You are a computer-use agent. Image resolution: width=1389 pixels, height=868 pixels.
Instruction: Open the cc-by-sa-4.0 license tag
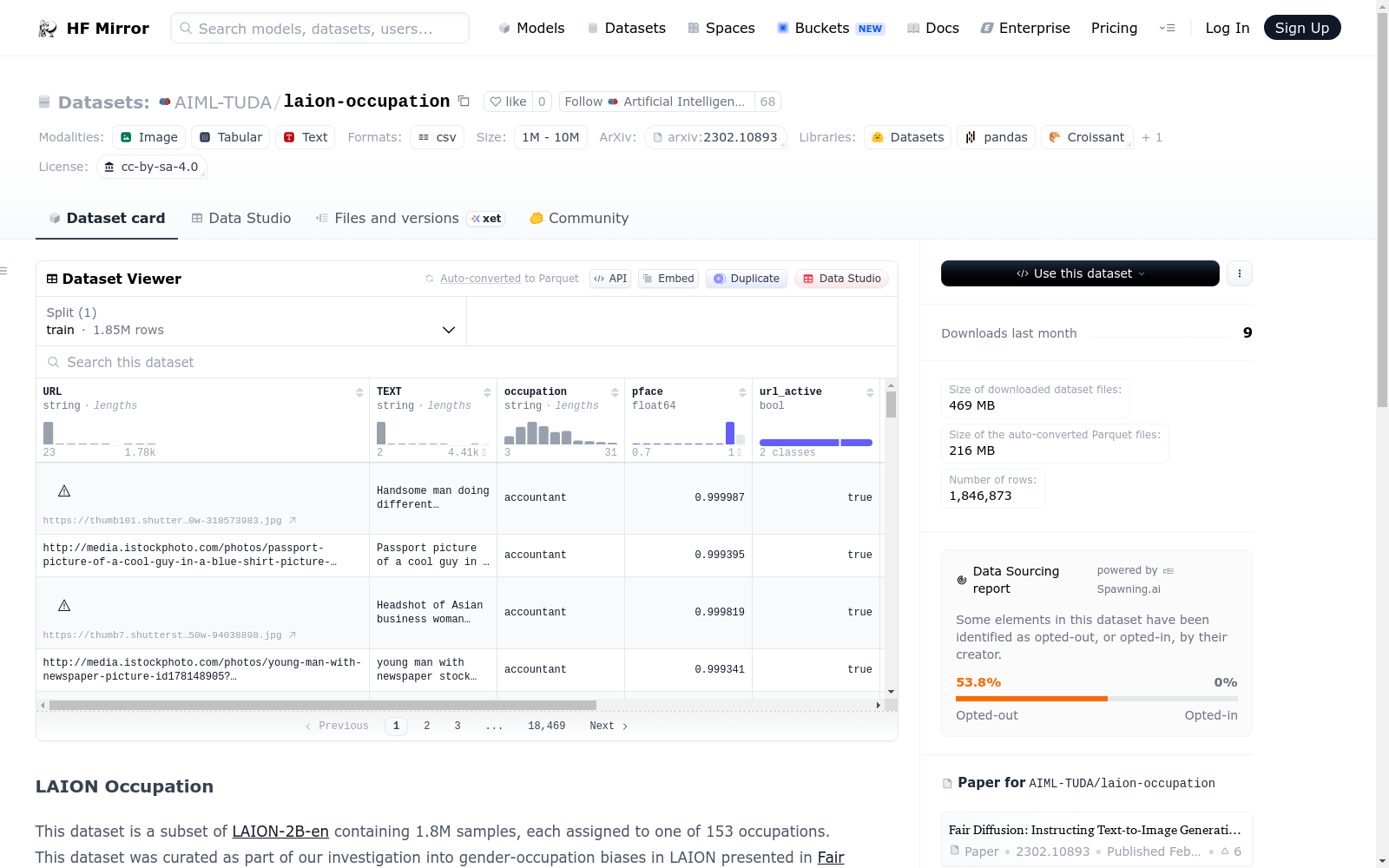(x=151, y=167)
